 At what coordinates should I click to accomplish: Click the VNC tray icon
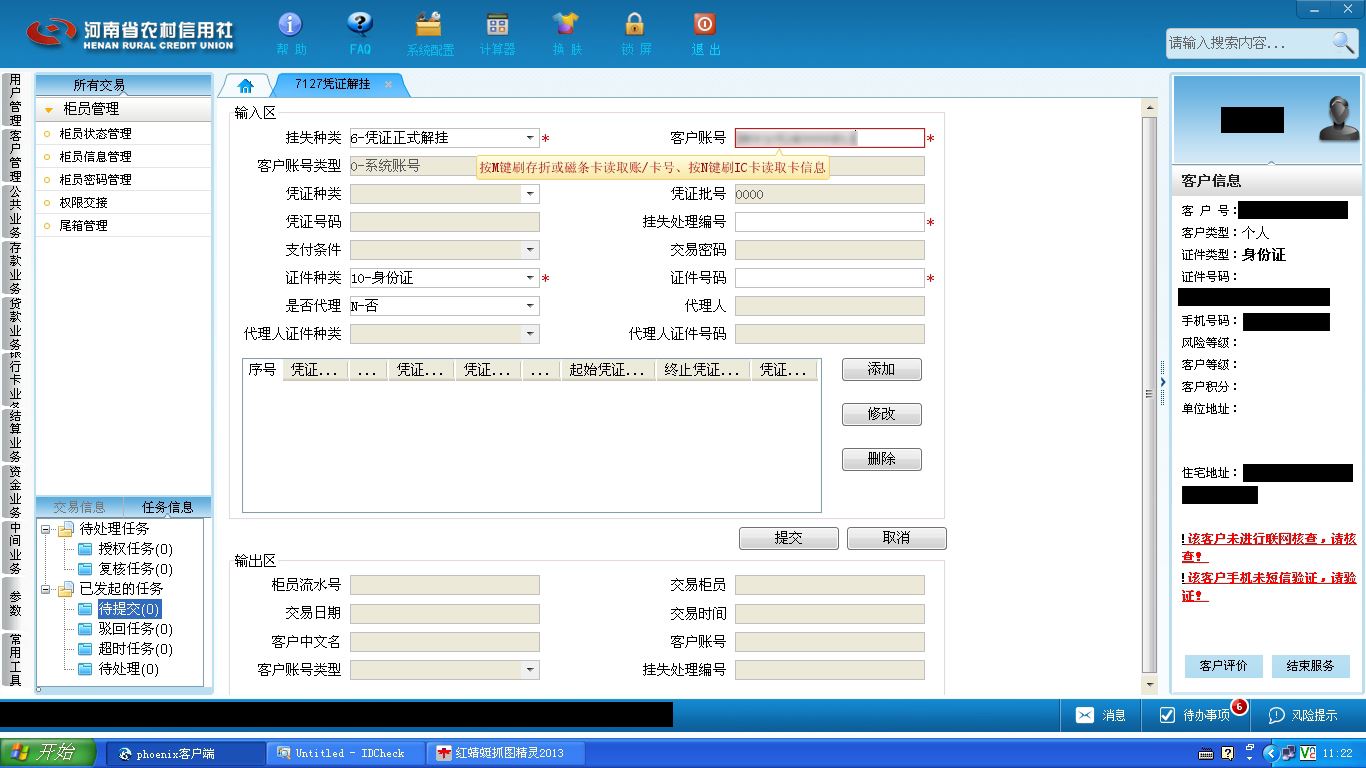click(1307, 753)
